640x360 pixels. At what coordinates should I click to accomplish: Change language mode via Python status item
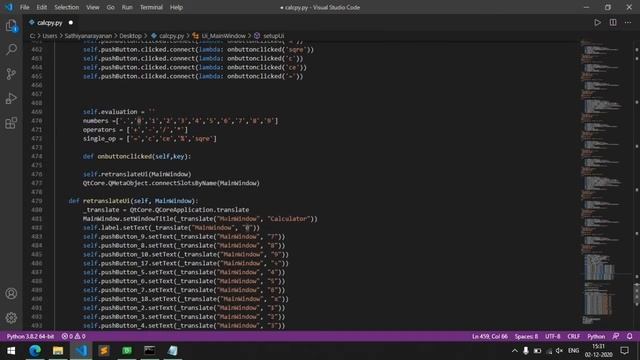tap(596, 336)
